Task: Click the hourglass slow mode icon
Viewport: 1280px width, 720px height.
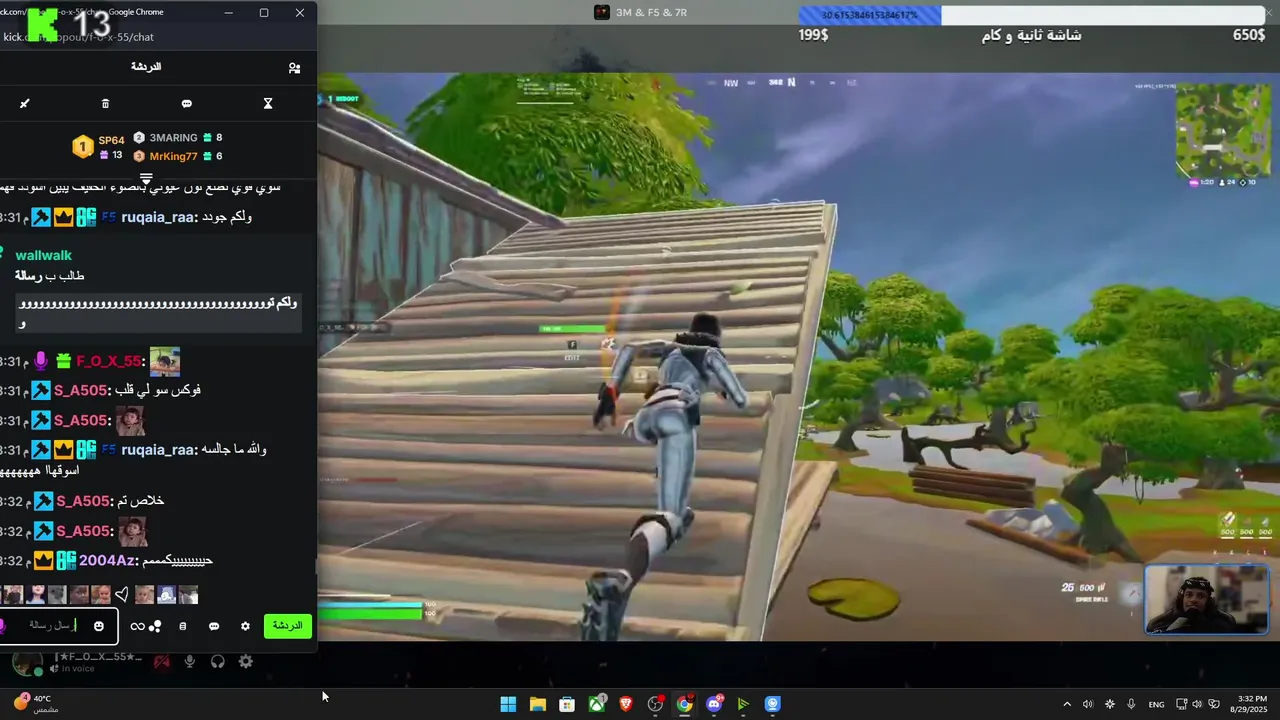Action: click(268, 103)
